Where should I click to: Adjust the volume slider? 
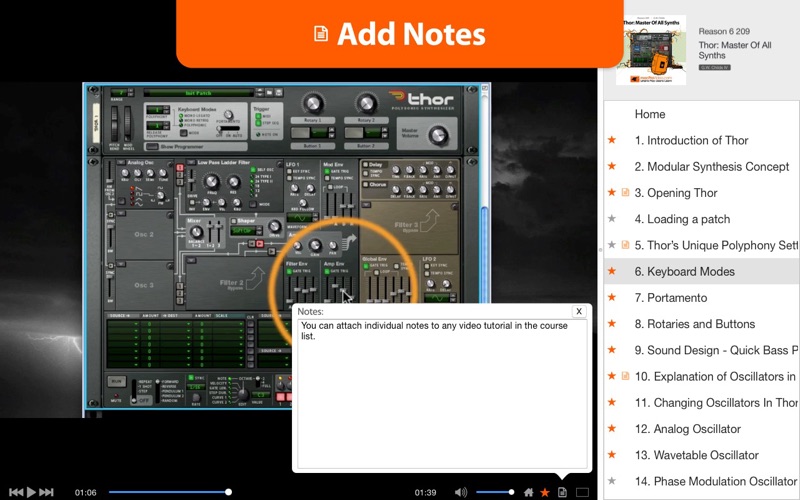pyautogui.click(x=494, y=492)
